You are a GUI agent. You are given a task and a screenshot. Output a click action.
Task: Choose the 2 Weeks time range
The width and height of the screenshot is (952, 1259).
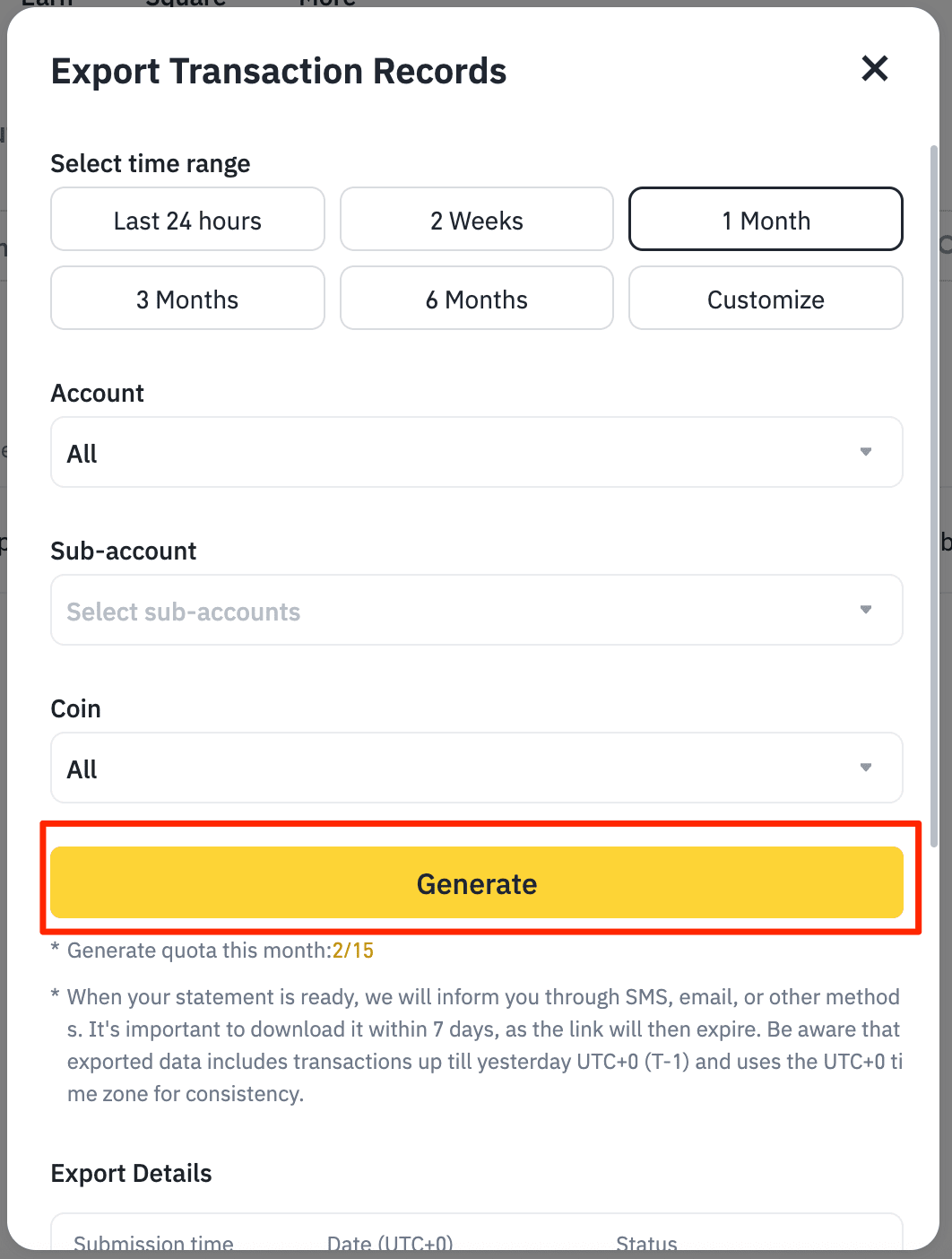477,220
